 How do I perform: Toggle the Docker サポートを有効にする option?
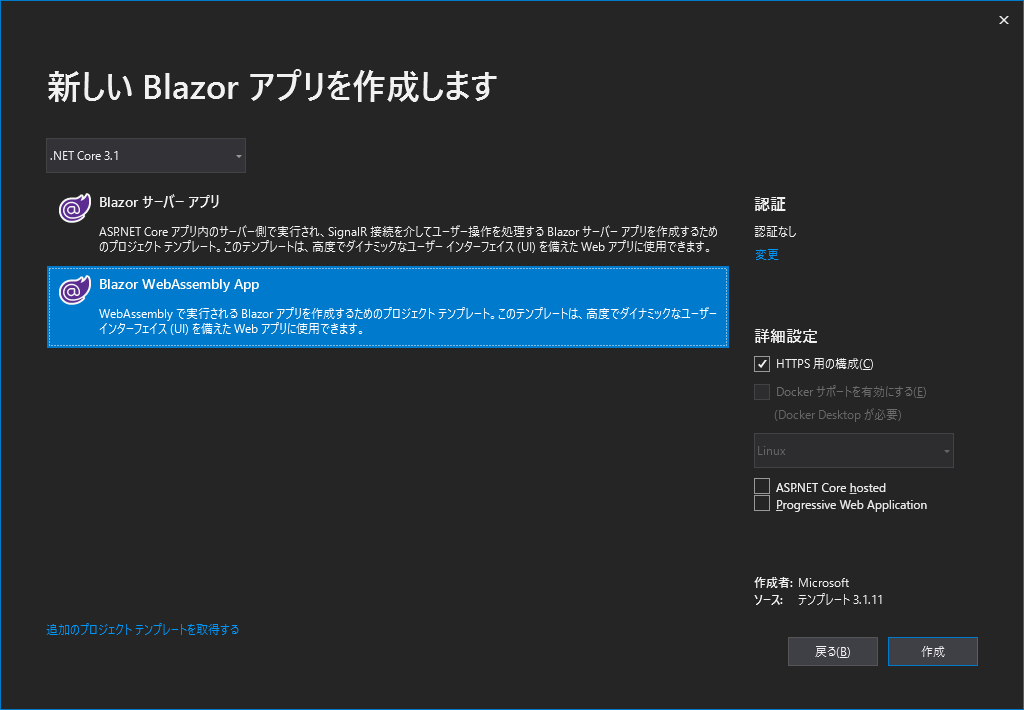(x=761, y=391)
